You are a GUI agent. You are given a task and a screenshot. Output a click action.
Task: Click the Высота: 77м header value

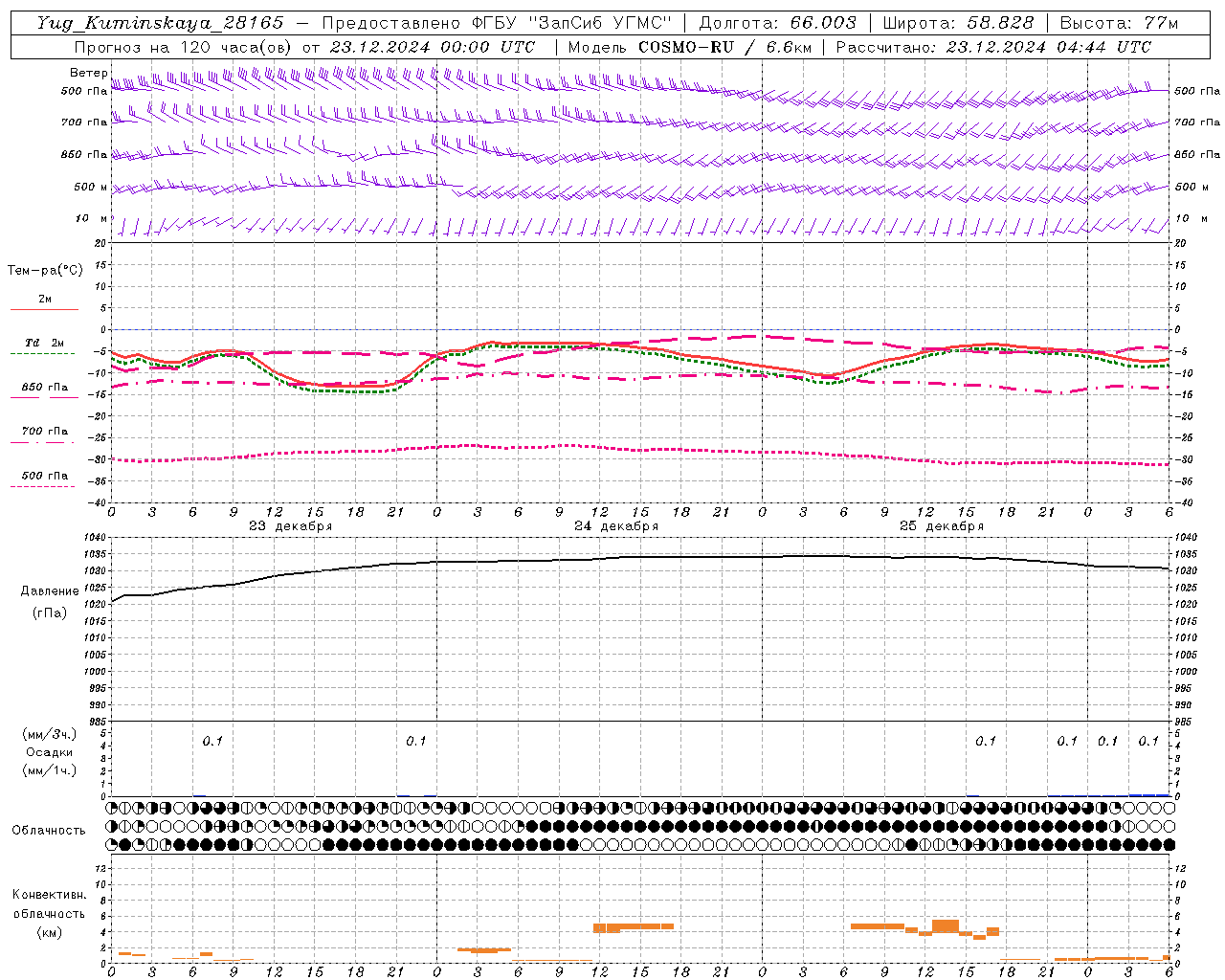(1119, 23)
